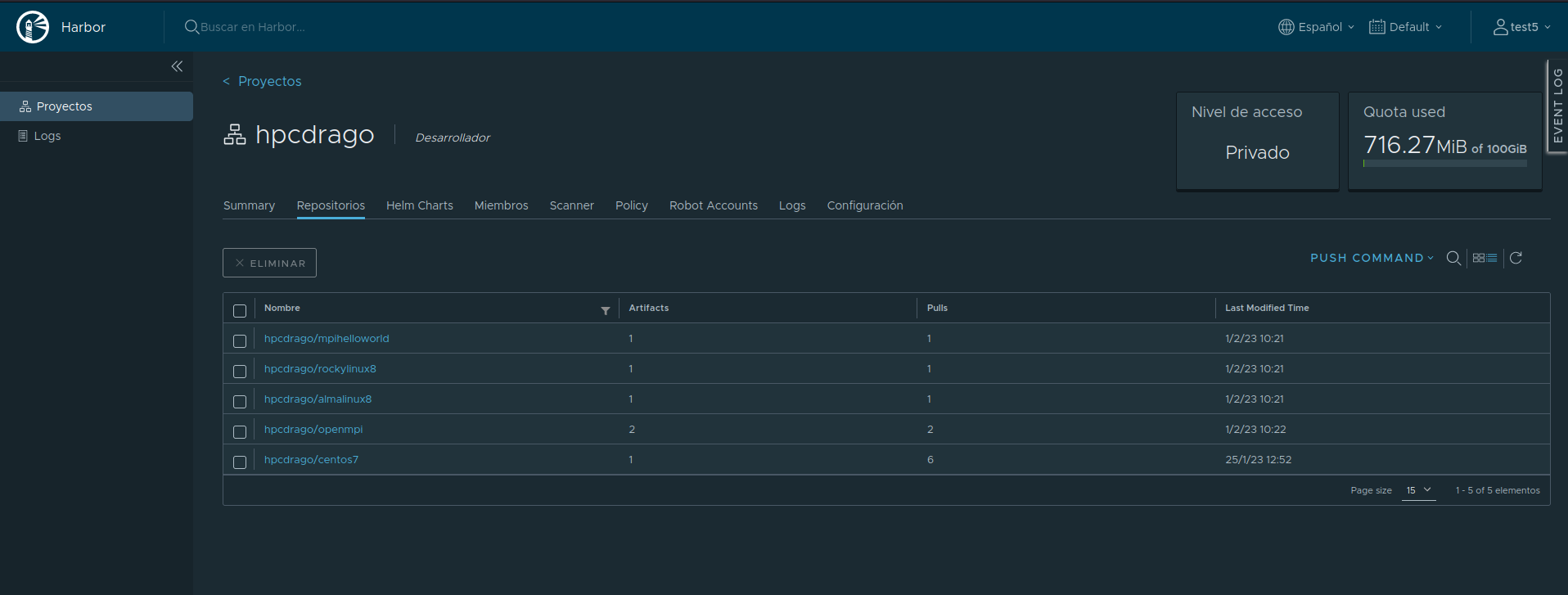Click the pulls value 6 for centos7
Viewport: 1568px width, 595px height.
click(x=930, y=459)
